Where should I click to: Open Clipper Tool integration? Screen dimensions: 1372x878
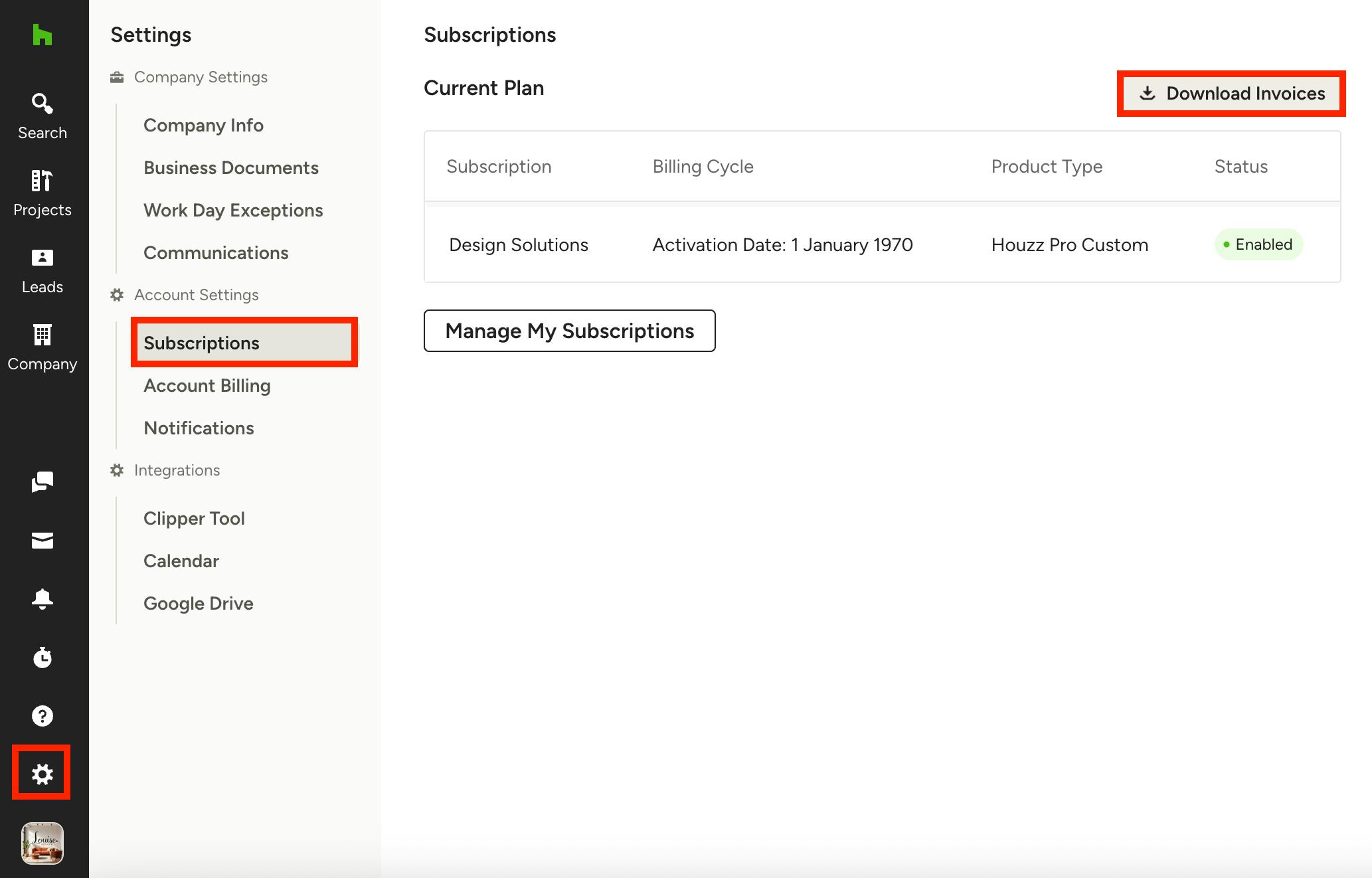point(194,519)
